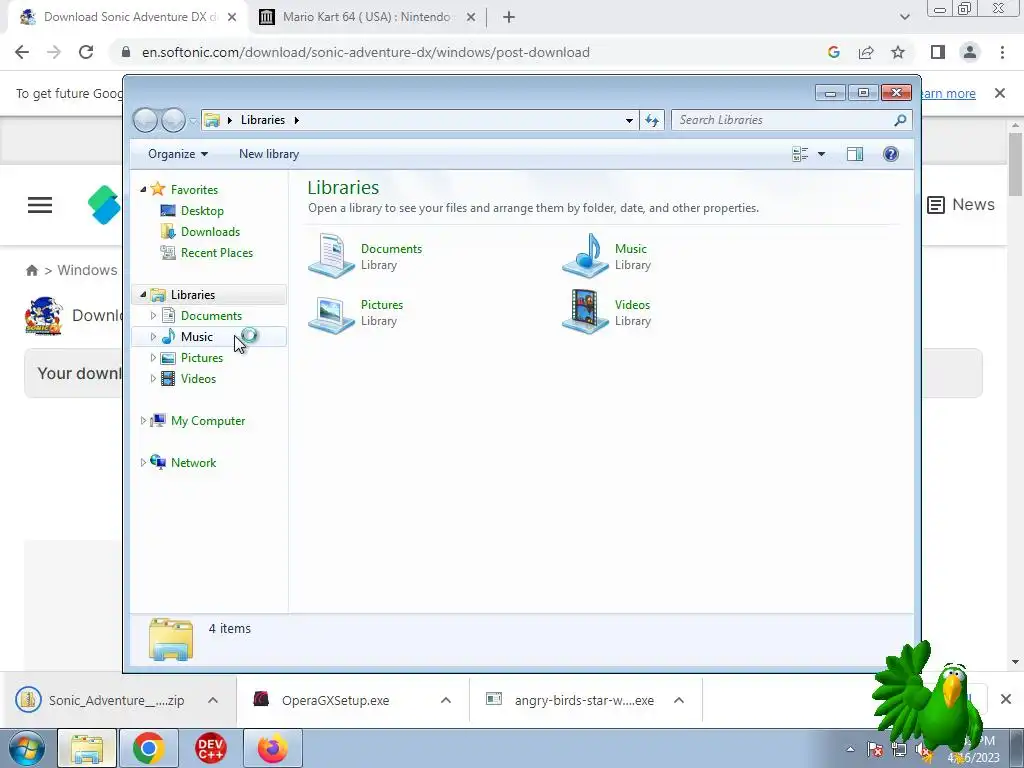The image size is (1024, 768).
Task: Expand the Music tree node arrow
Action: [x=153, y=337]
